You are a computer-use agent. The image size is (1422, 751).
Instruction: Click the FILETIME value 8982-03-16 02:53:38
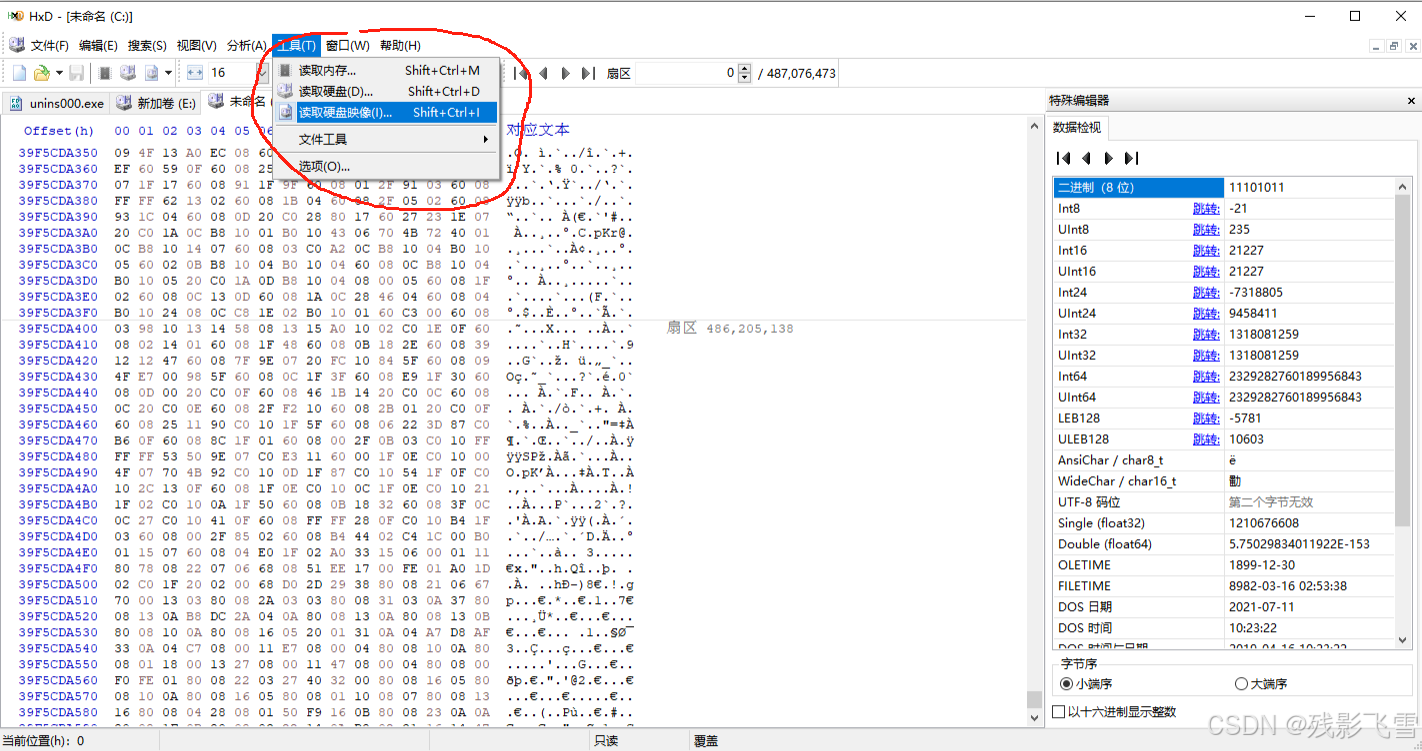tap(1287, 586)
